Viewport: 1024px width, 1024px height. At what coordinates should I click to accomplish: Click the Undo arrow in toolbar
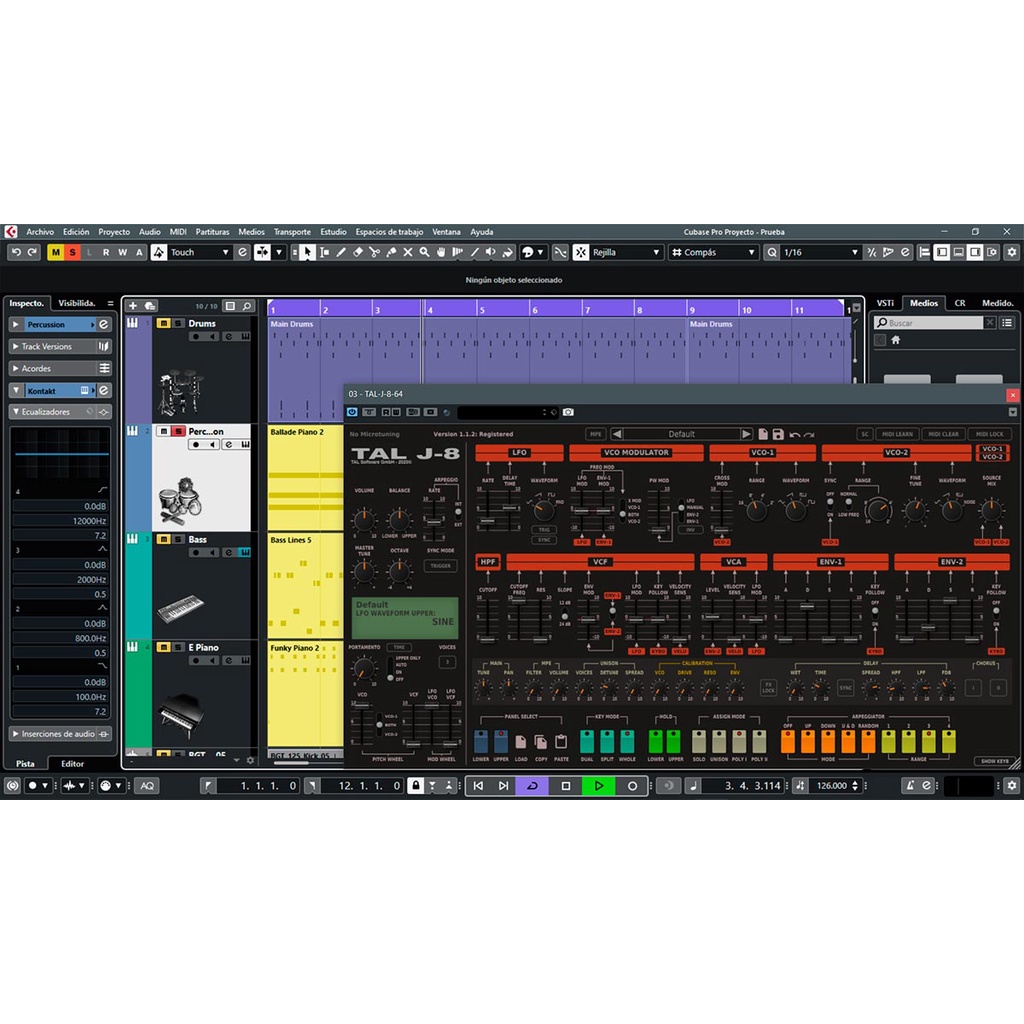(x=16, y=252)
